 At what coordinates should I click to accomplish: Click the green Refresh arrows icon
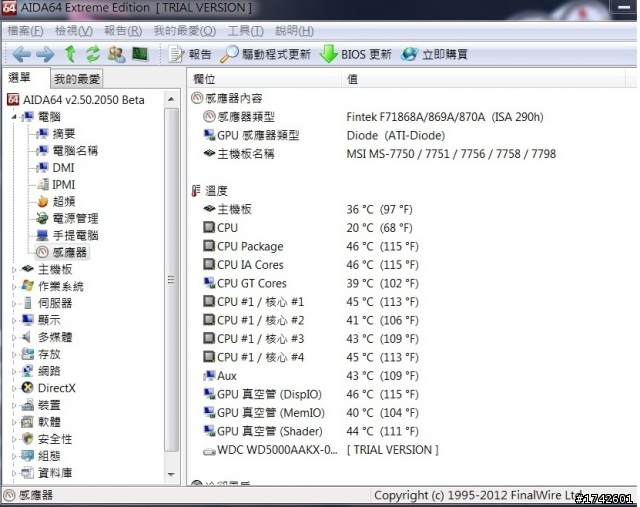(x=93, y=54)
